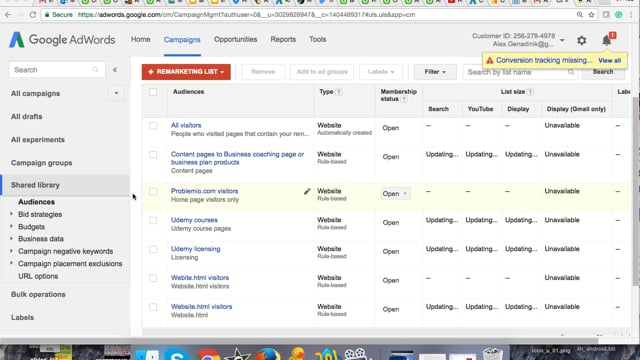The height and width of the screenshot is (360, 640).
Task: Click the edit pencil for Problemio.com visitors
Action: tap(307, 191)
